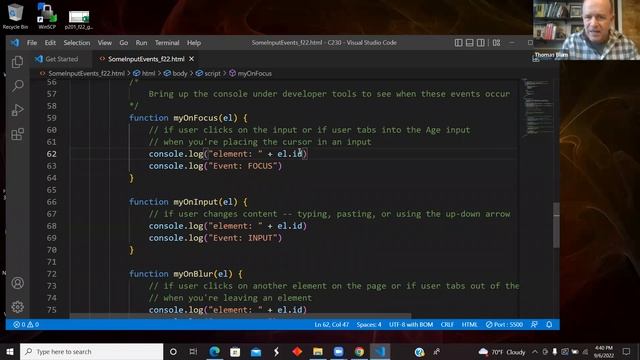This screenshot has width=640, height=360.
Task: Click the Spaces: 4 indentation status
Action: point(369,324)
